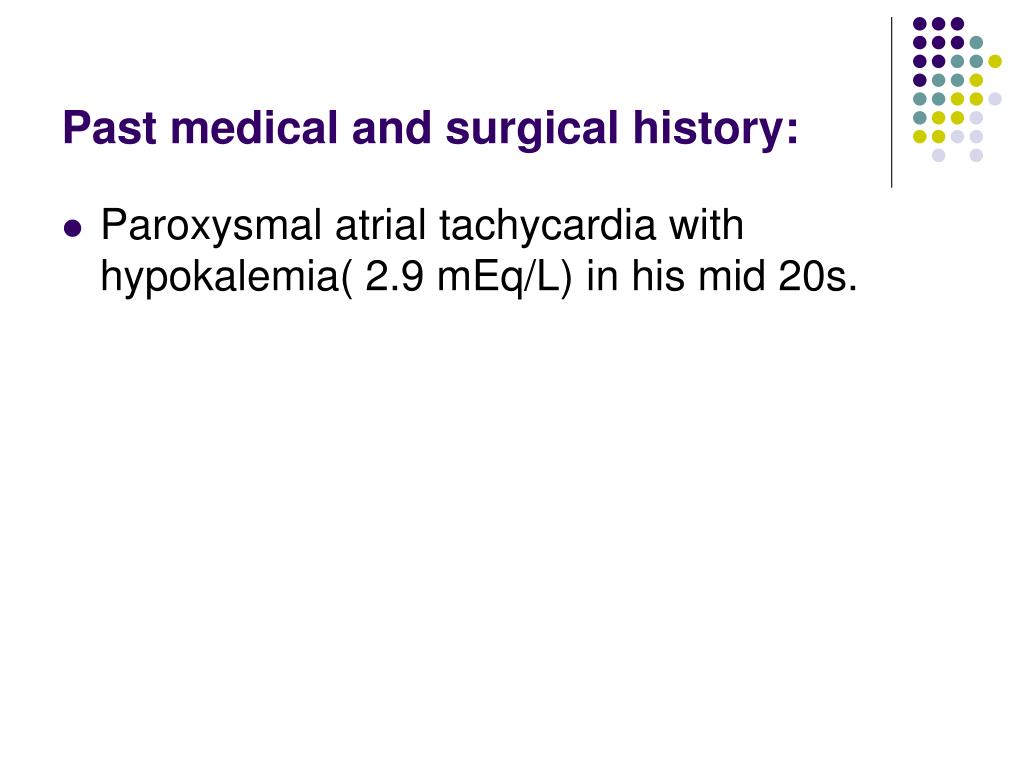This screenshot has width=1024, height=768.
Task: Click the word "Past" in the title
Action: 110,127
